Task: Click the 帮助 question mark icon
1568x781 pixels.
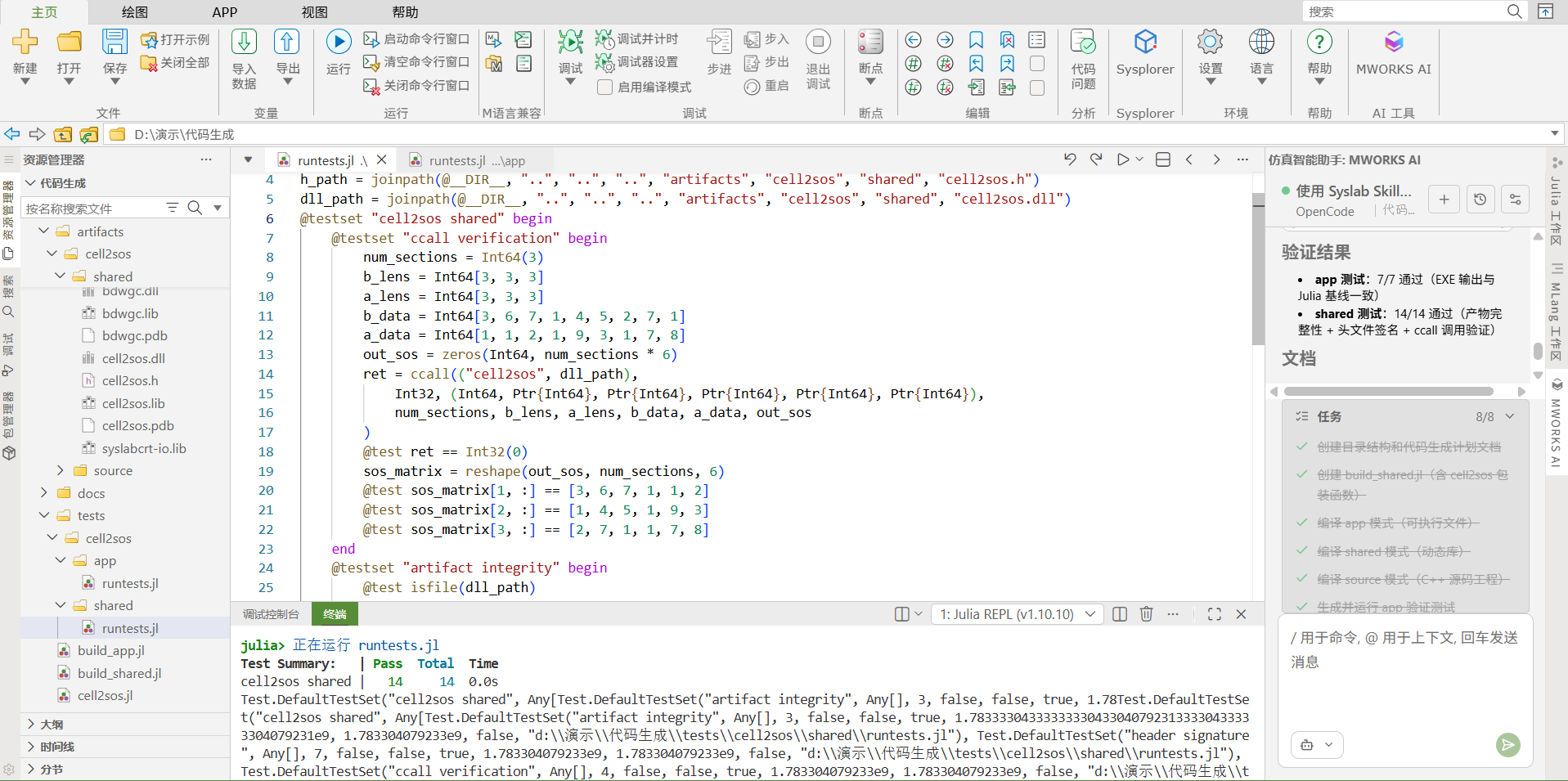Action: point(1319,41)
